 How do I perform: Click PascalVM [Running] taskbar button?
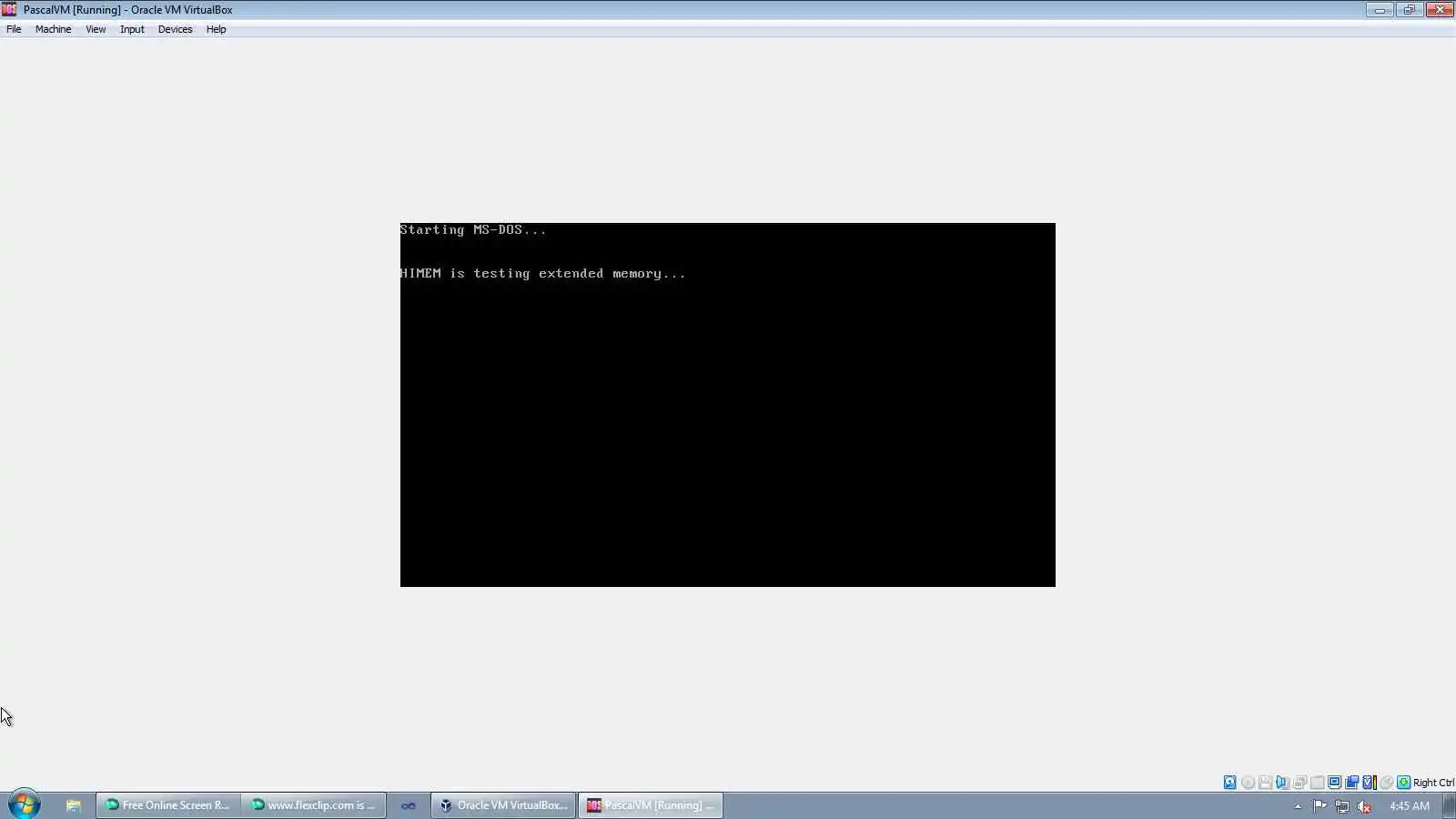click(650, 805)
